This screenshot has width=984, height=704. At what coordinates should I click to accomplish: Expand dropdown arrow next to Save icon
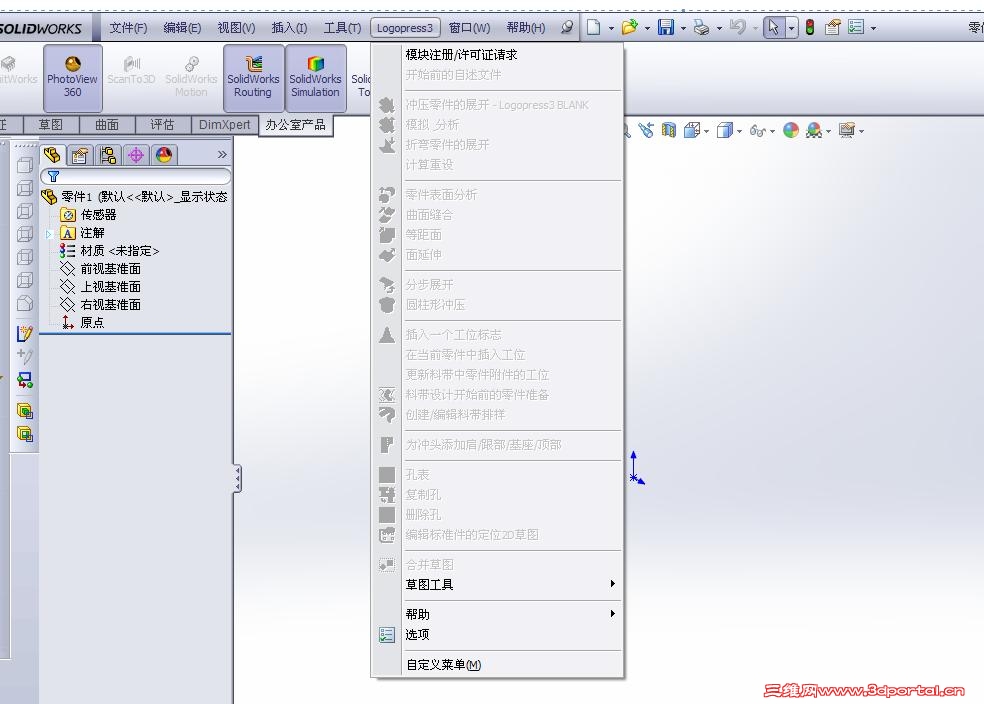pos(683,28)
